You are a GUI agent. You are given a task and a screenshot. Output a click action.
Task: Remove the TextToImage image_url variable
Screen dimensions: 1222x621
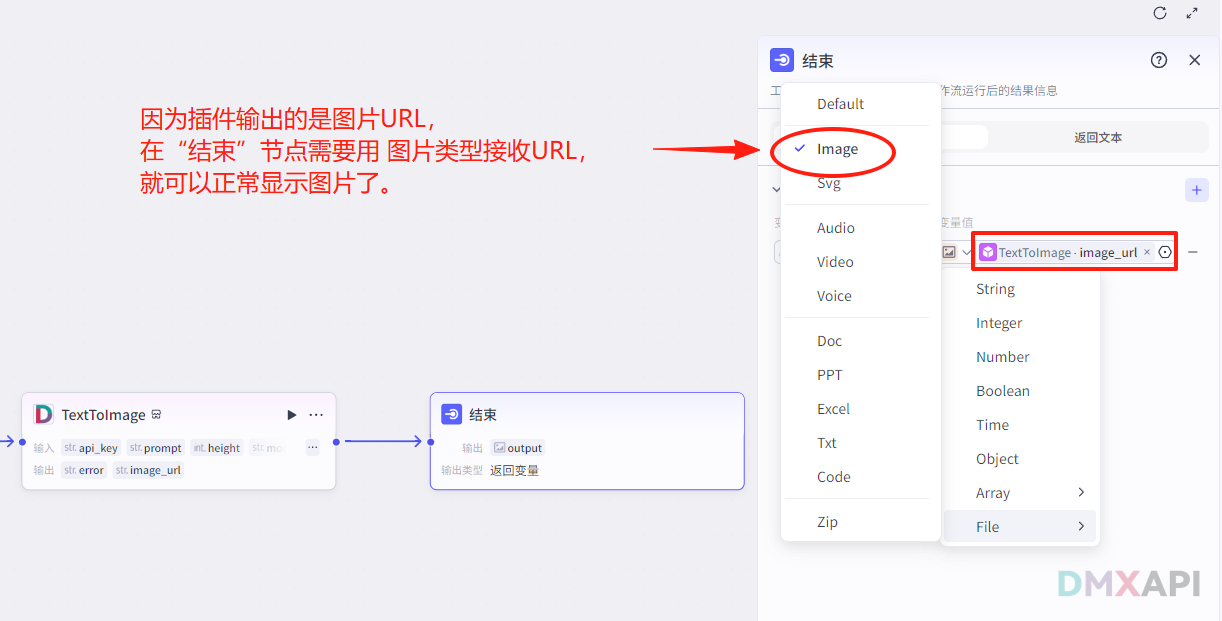tap(1146, 251)
